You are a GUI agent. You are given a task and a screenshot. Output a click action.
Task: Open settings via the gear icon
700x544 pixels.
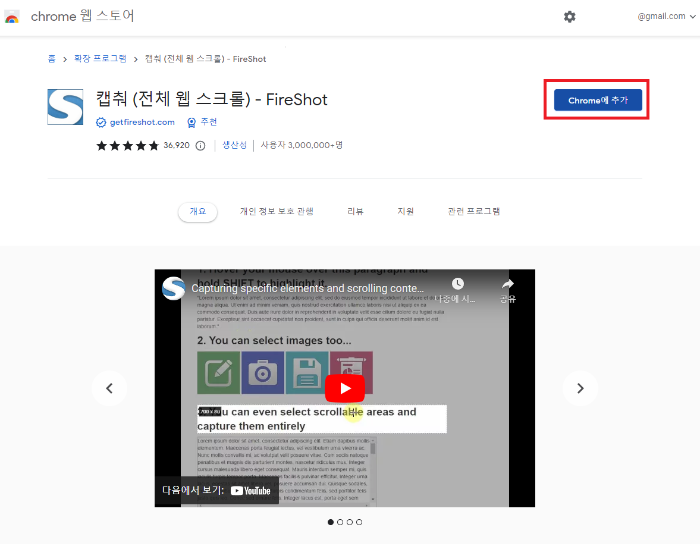click(x=569, y=17)
